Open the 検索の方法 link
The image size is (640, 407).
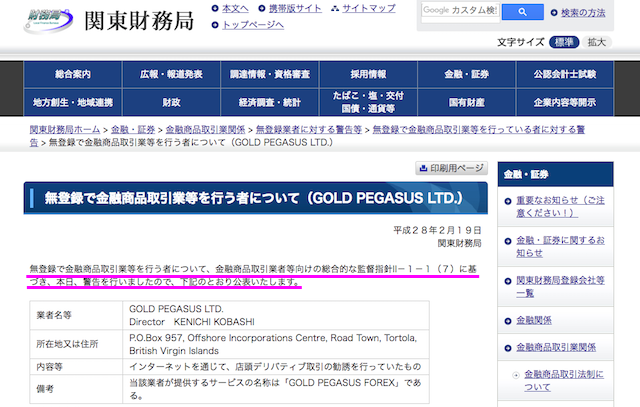(x=583, y=13)
